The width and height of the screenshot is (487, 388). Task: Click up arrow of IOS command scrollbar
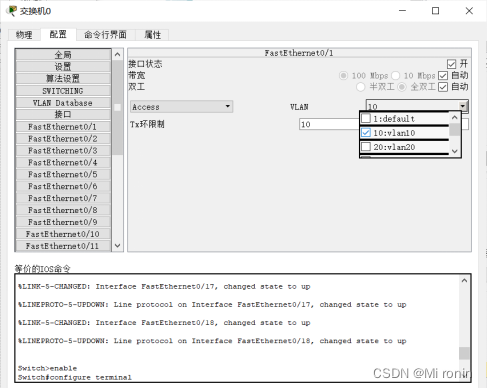click(464, 281)
